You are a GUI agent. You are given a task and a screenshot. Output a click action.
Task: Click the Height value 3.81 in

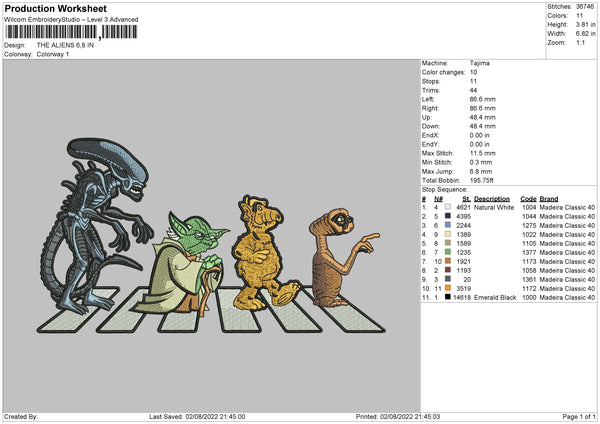[x=585, y=24]
